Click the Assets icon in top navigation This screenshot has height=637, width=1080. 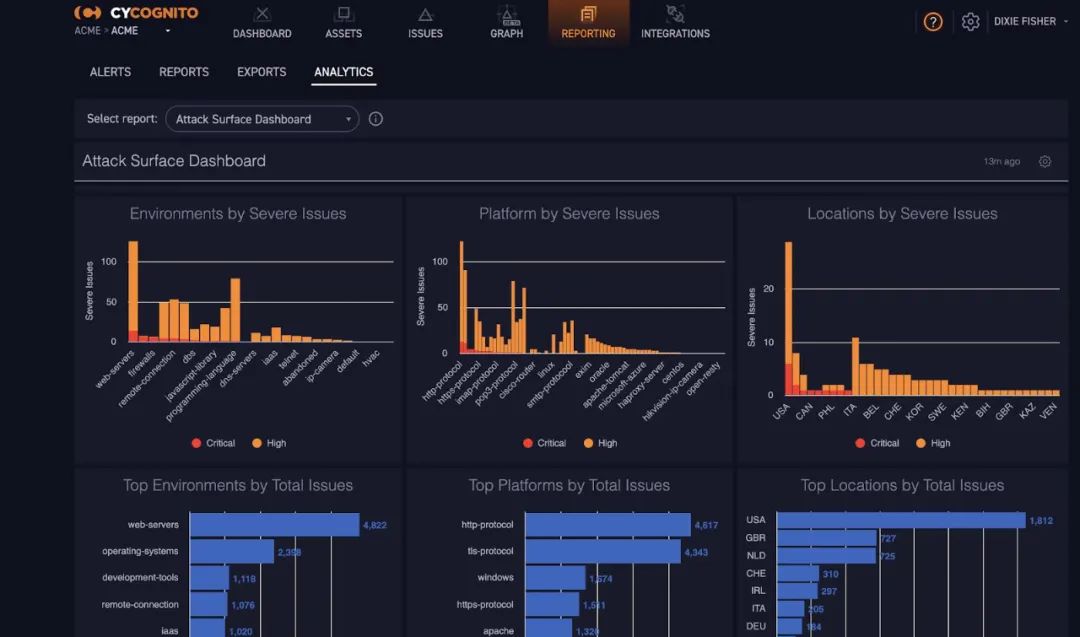[x=343, y=15]
